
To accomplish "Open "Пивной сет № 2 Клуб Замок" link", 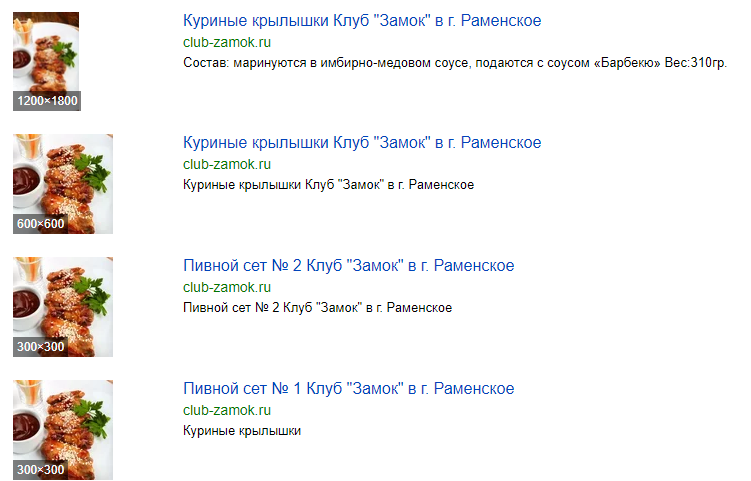I will [348, 266].
